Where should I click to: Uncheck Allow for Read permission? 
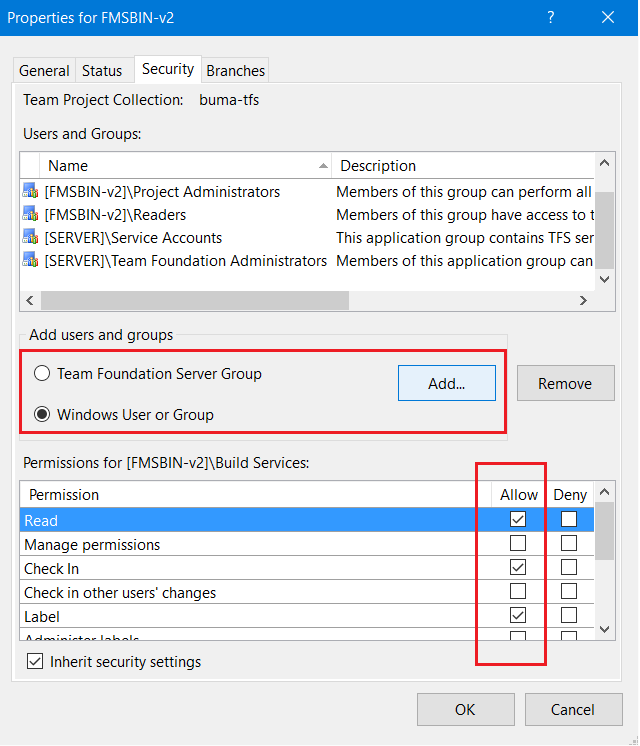click(518, 520)
